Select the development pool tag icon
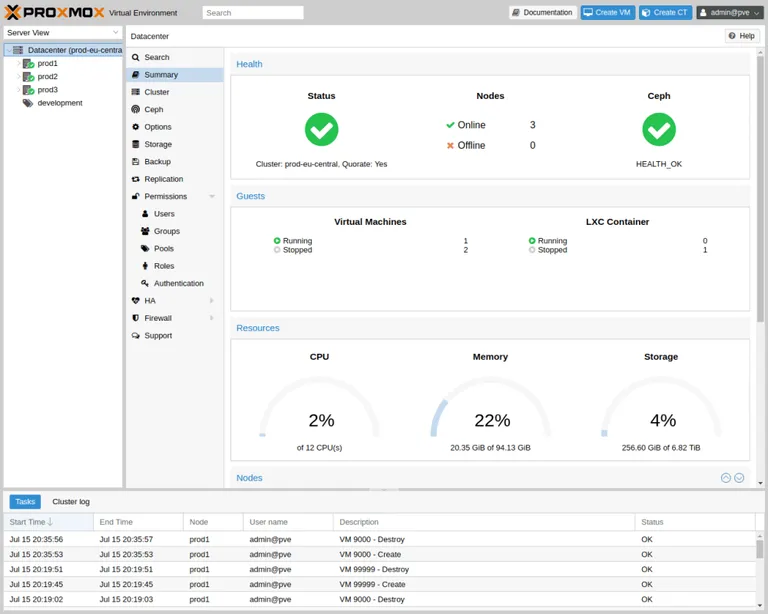Viewport: 768px width, 614px height. point(28,103)
